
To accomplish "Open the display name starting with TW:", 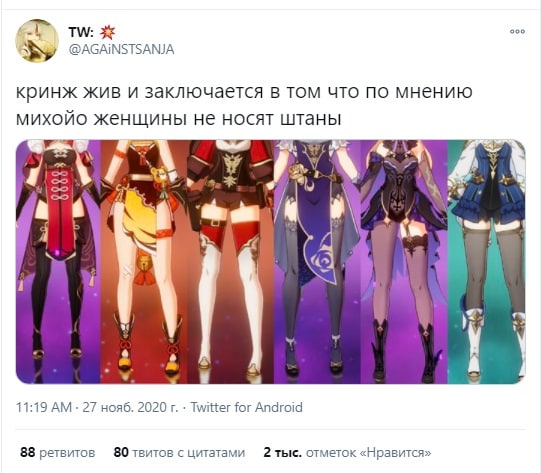I will click(x=92, y=32).
